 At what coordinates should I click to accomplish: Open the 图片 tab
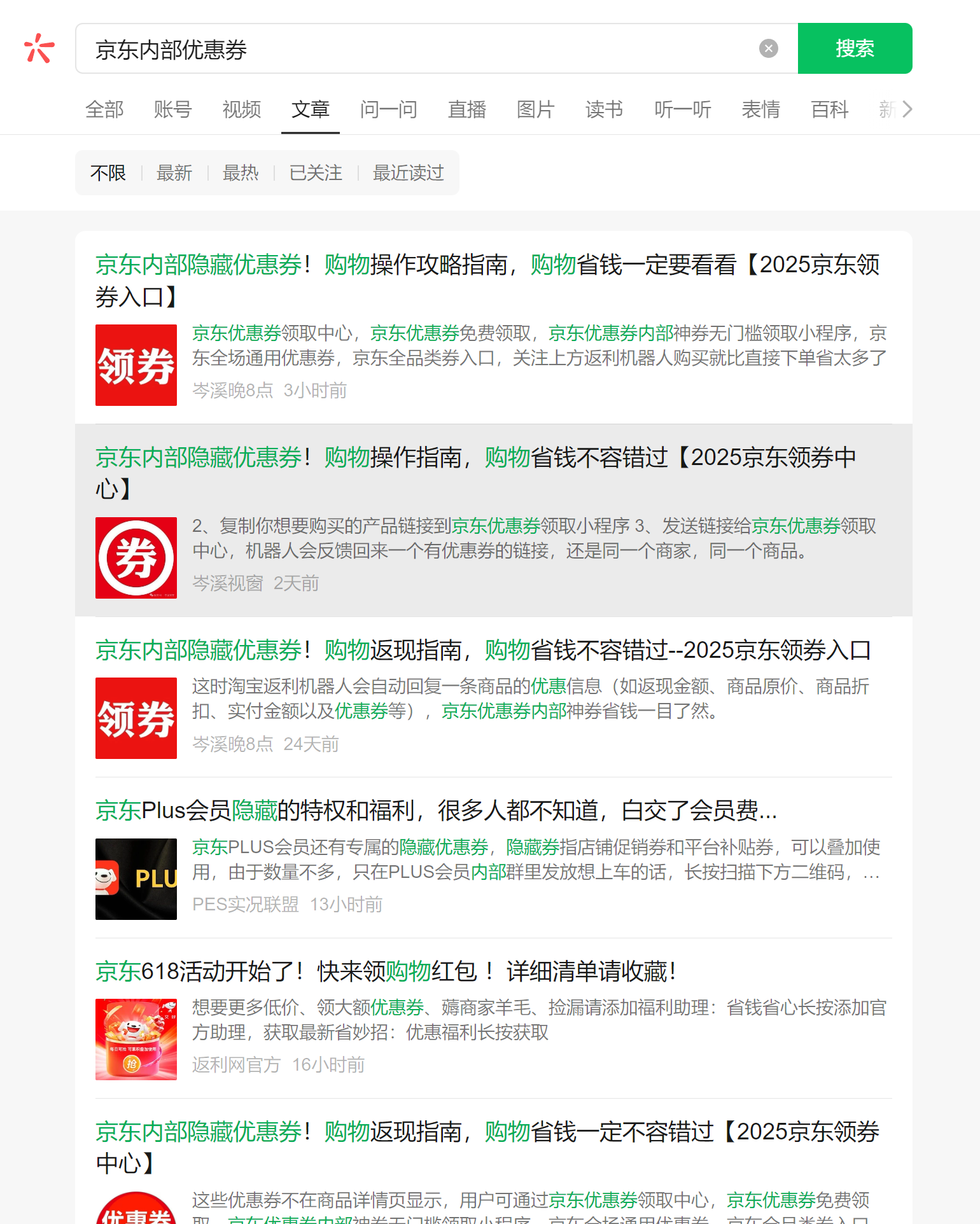click(536, 109)
